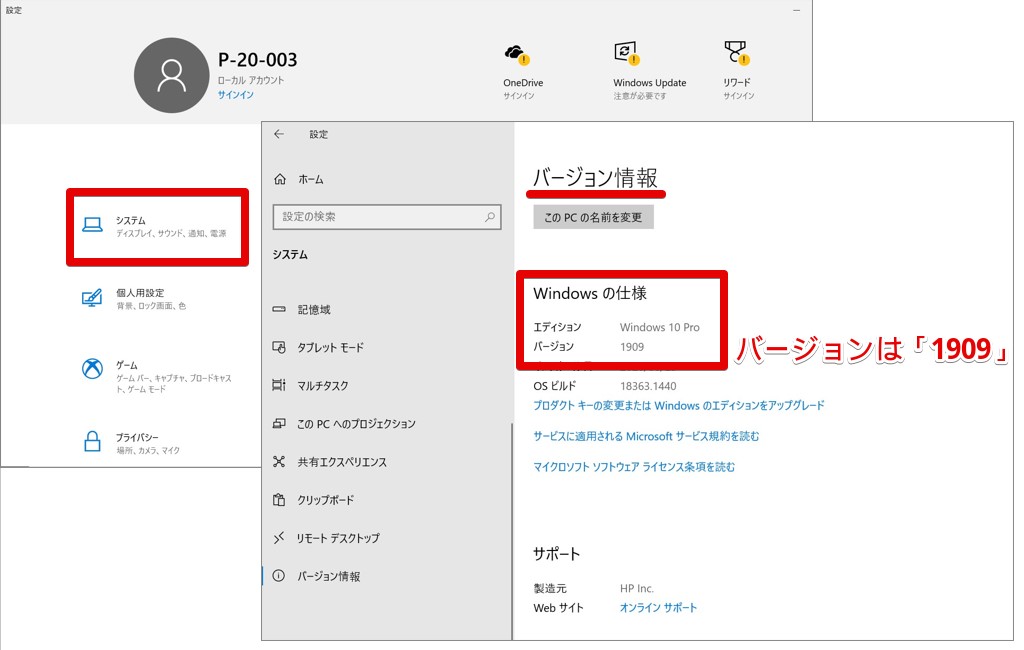Minimize the back 設定 window
This screenshot has height=650, width=1024.
click(797, 10)
